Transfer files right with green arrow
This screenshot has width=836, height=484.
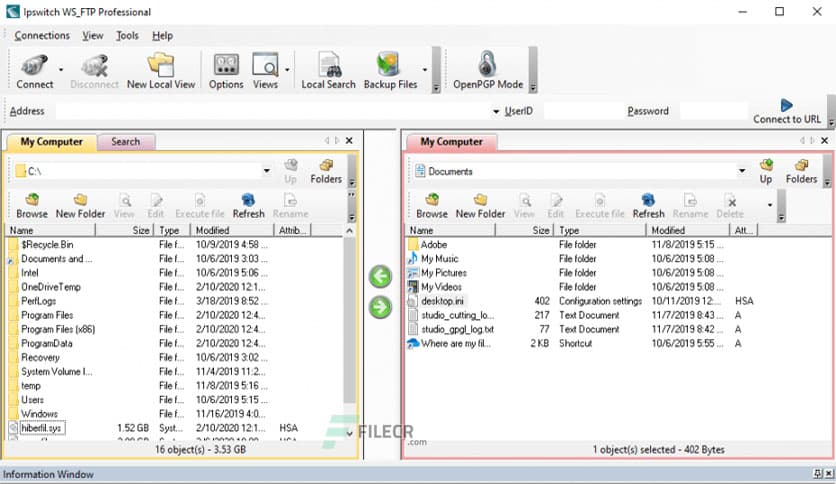380,307
